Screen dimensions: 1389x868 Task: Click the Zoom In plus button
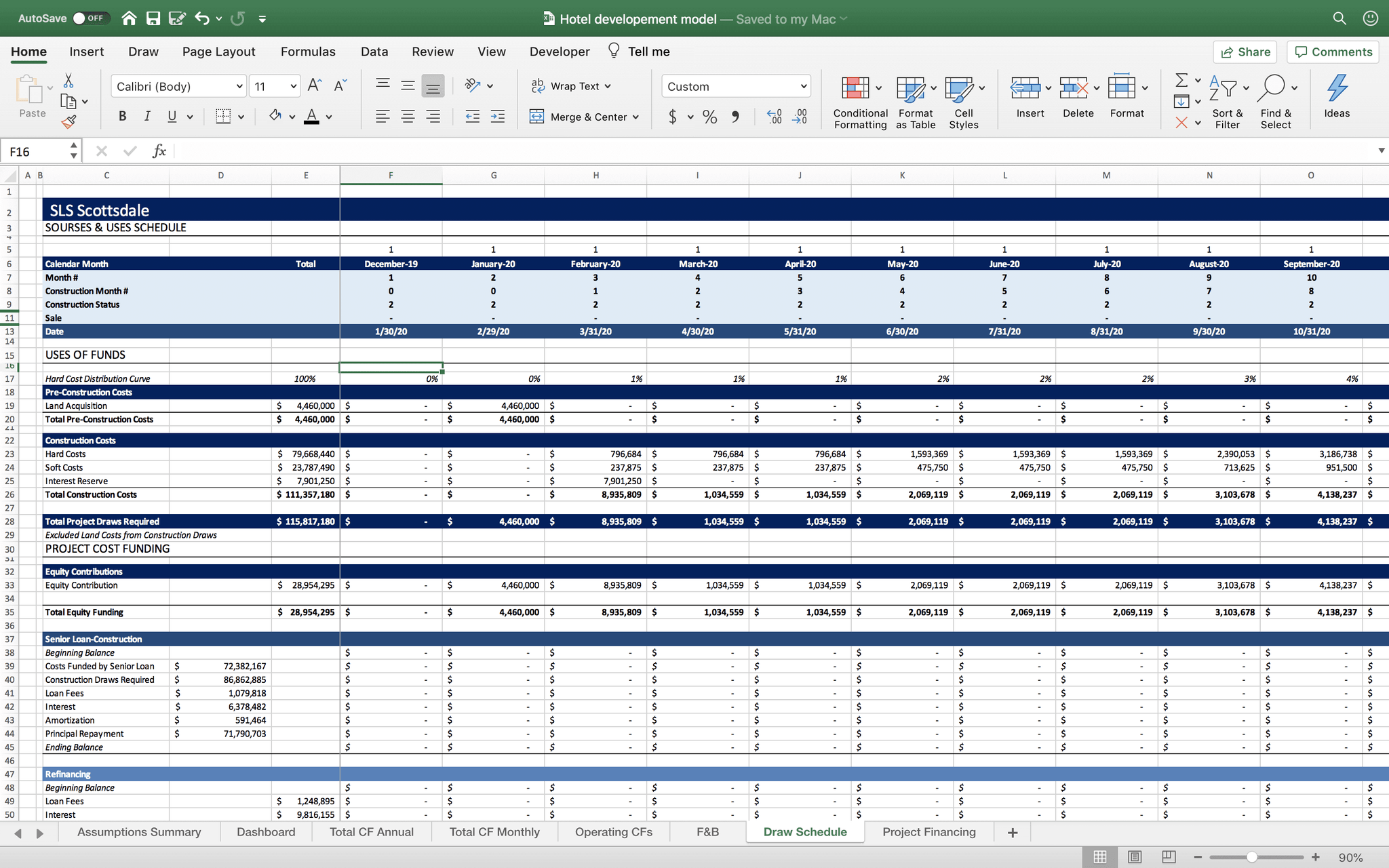coord(1316,857)
